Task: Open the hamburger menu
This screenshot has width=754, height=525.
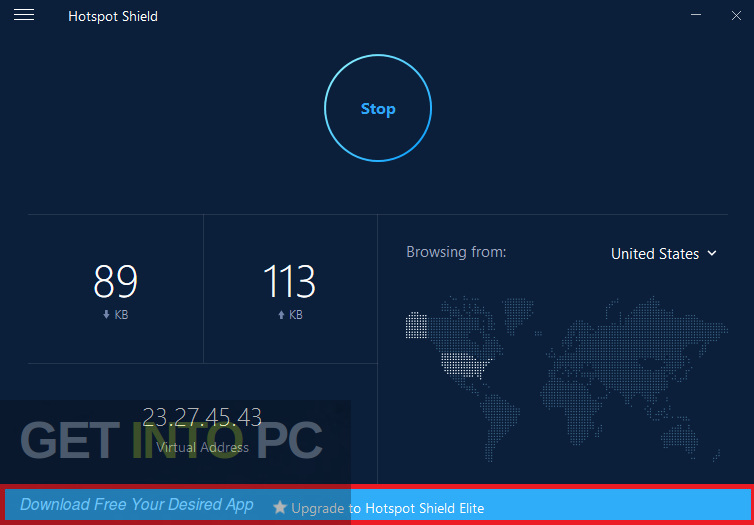Action: click(x=24, y=15)
